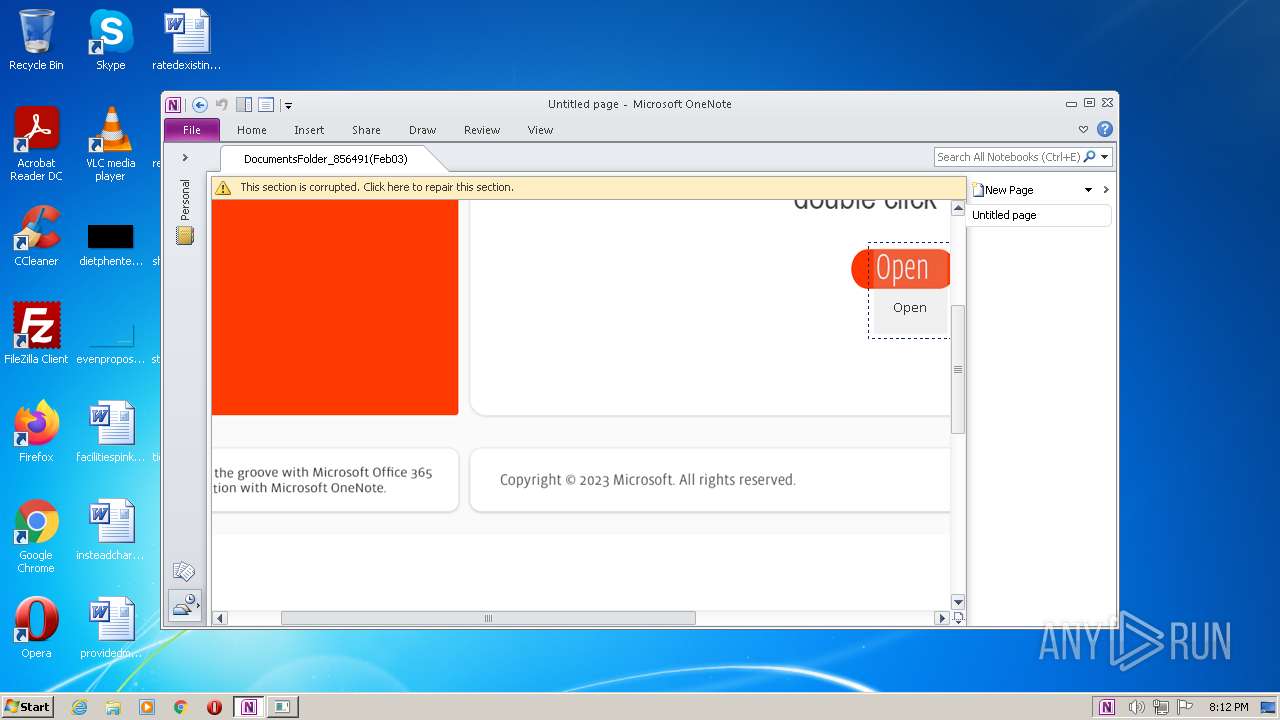This screenshot has height=720, width=1280.
Task: Click the OneNote taskbar button
Action: click(x=249, y=707)
